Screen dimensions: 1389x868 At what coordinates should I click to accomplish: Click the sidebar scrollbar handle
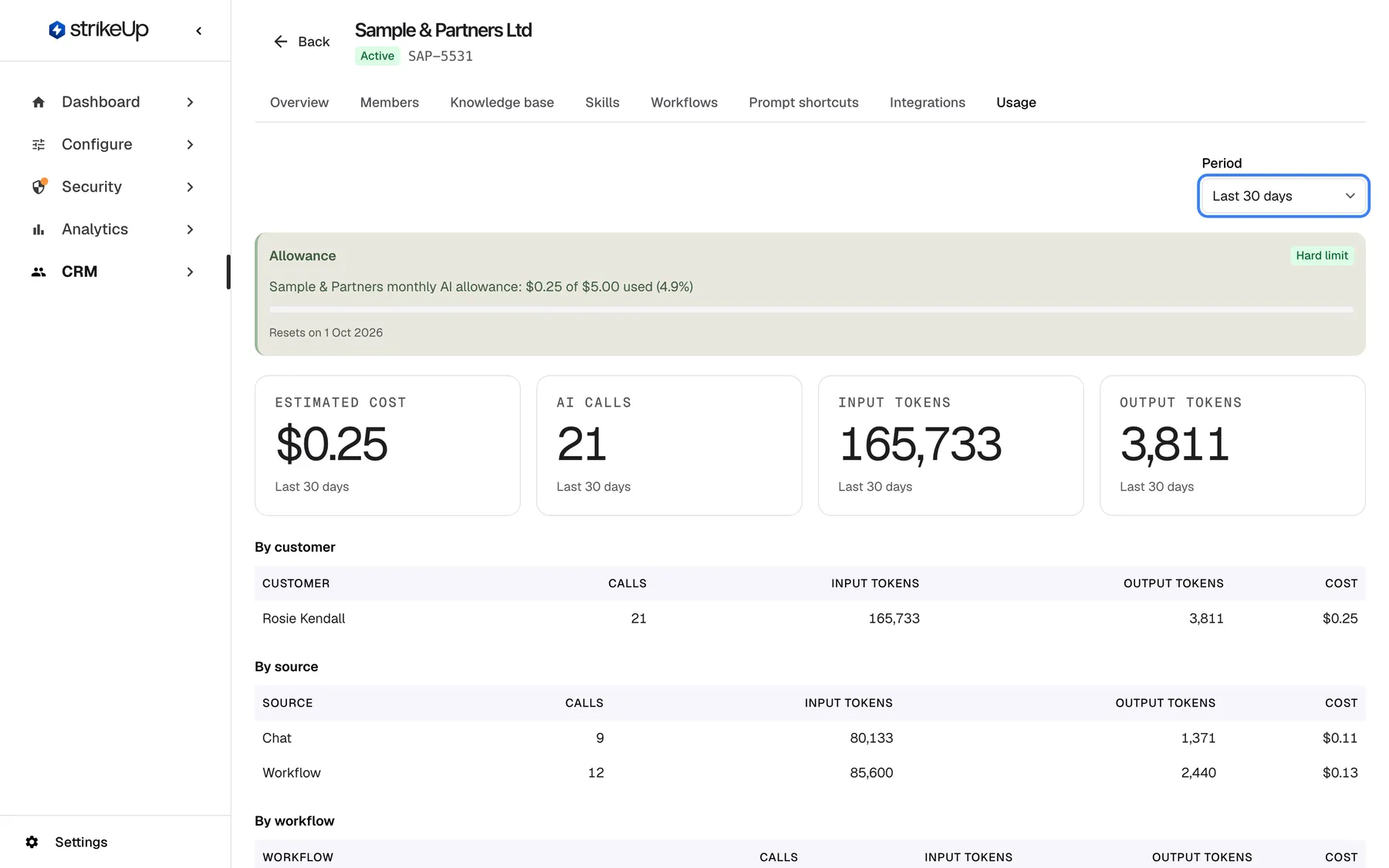tap(228, 272)
